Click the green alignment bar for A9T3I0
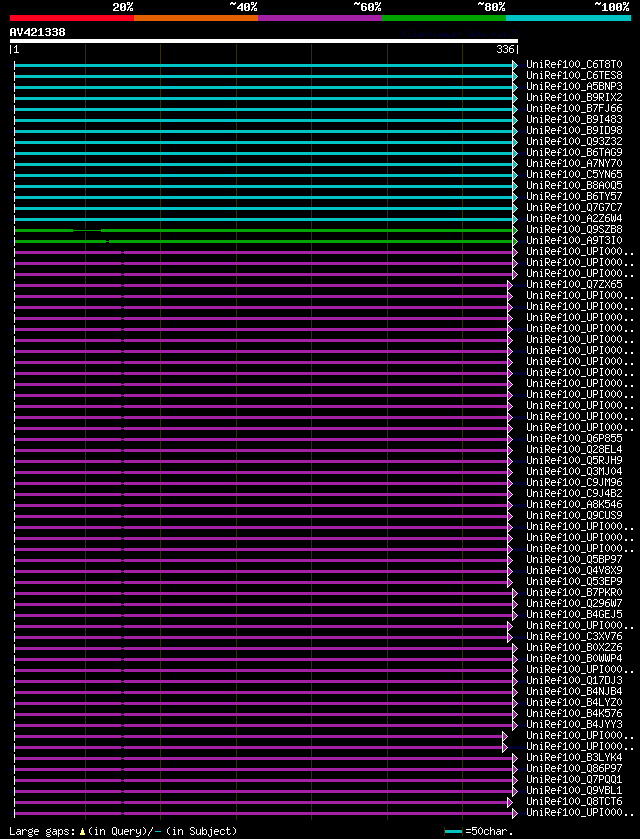This screenshot has width=640, height=839. [x=264, y=241]
